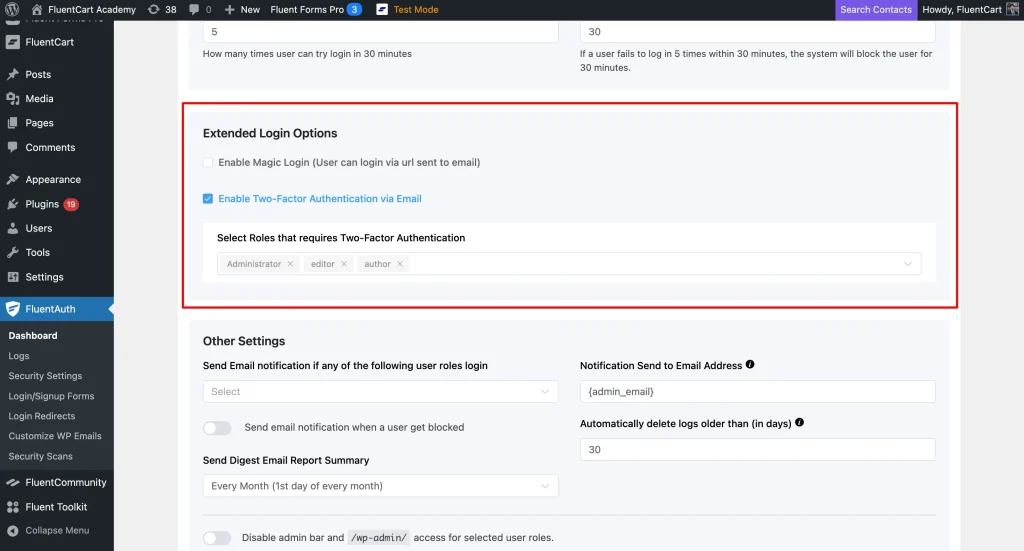Screen dimensions: 1024x551
Task: Open the comments bubble in admin bar
Action: [x=194, y=9]
